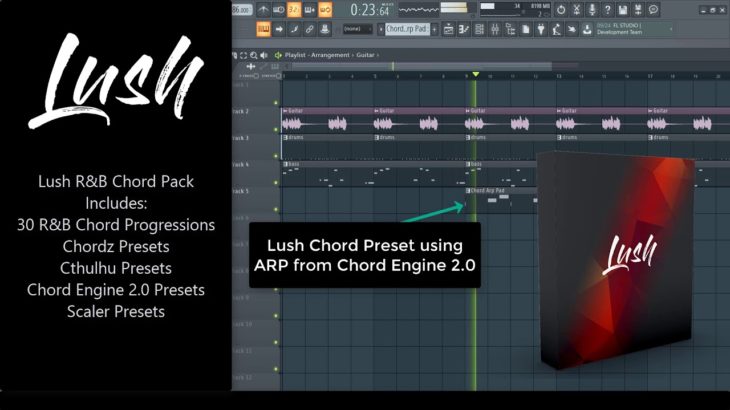Screen dimensions: 730x410
Task: Click the 0:23:64 time display
Action: click(371, 10)
